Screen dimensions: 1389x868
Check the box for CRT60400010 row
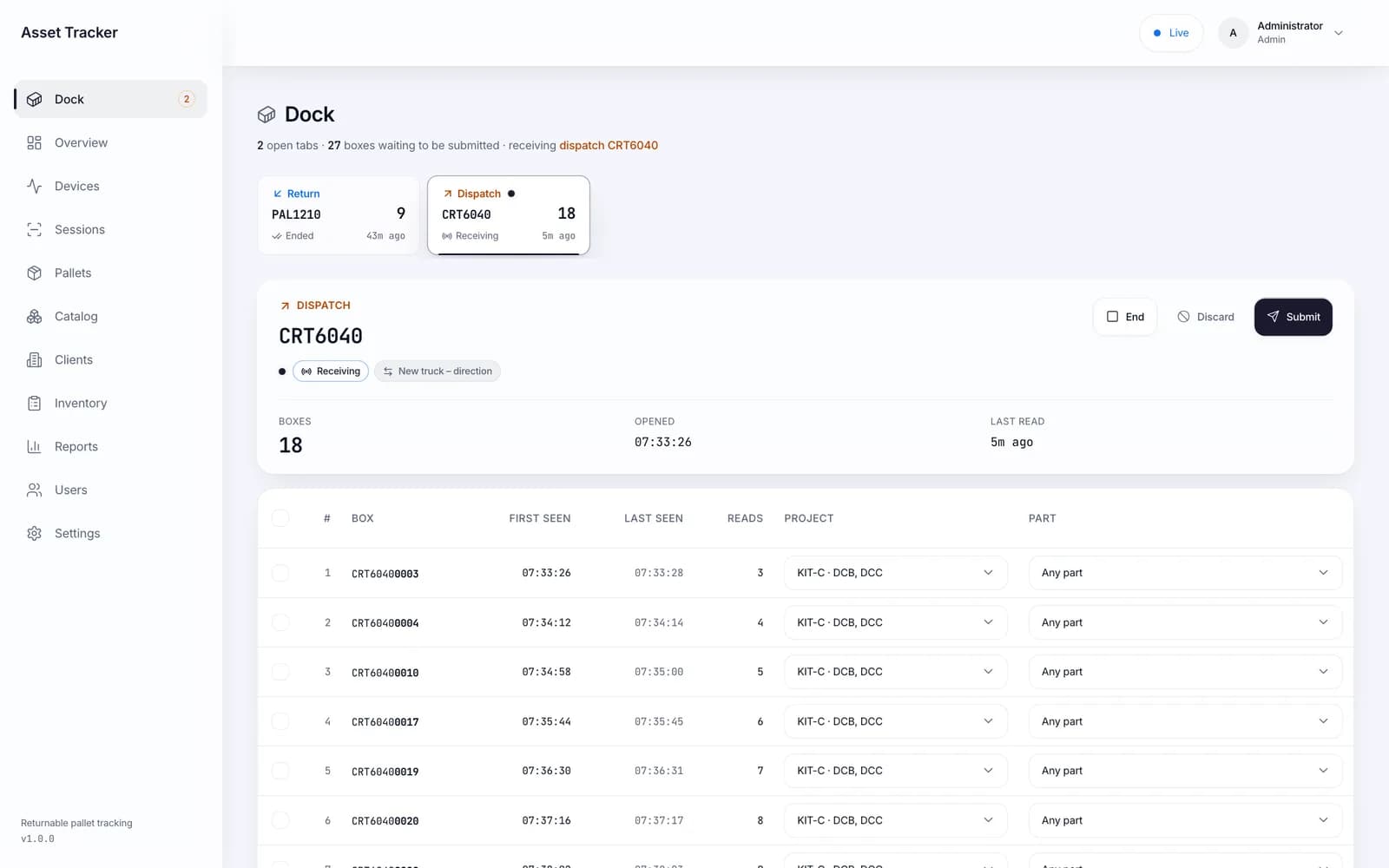(280, 672)
